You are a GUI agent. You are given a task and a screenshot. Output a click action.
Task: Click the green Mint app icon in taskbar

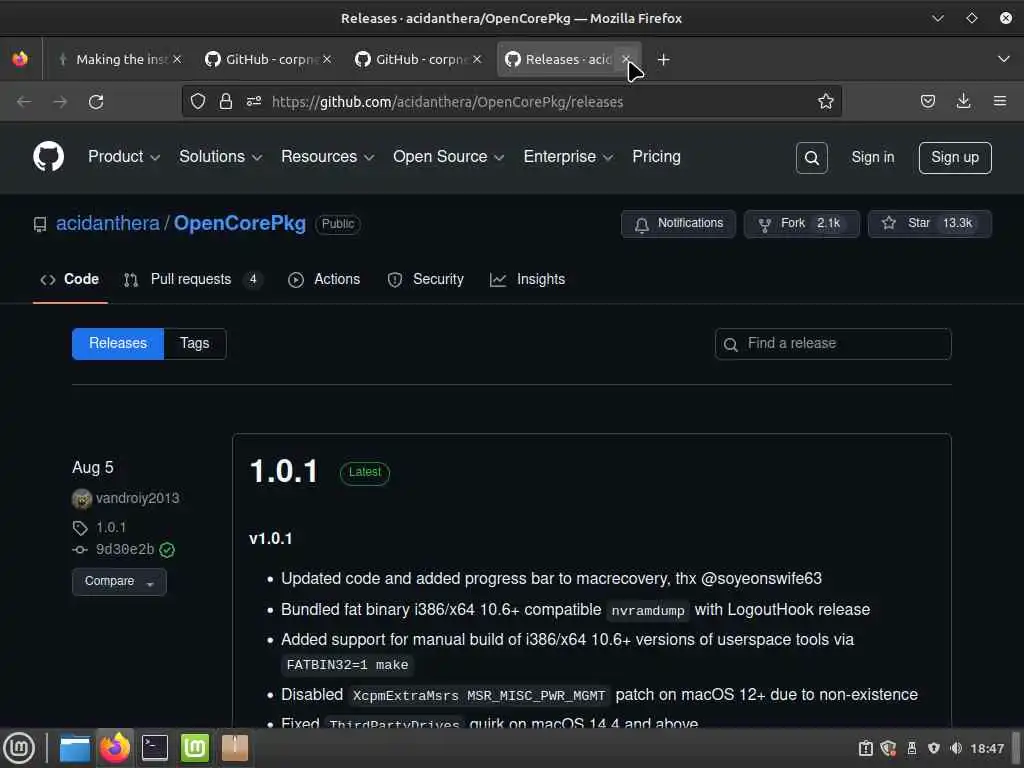pos(195,748)
